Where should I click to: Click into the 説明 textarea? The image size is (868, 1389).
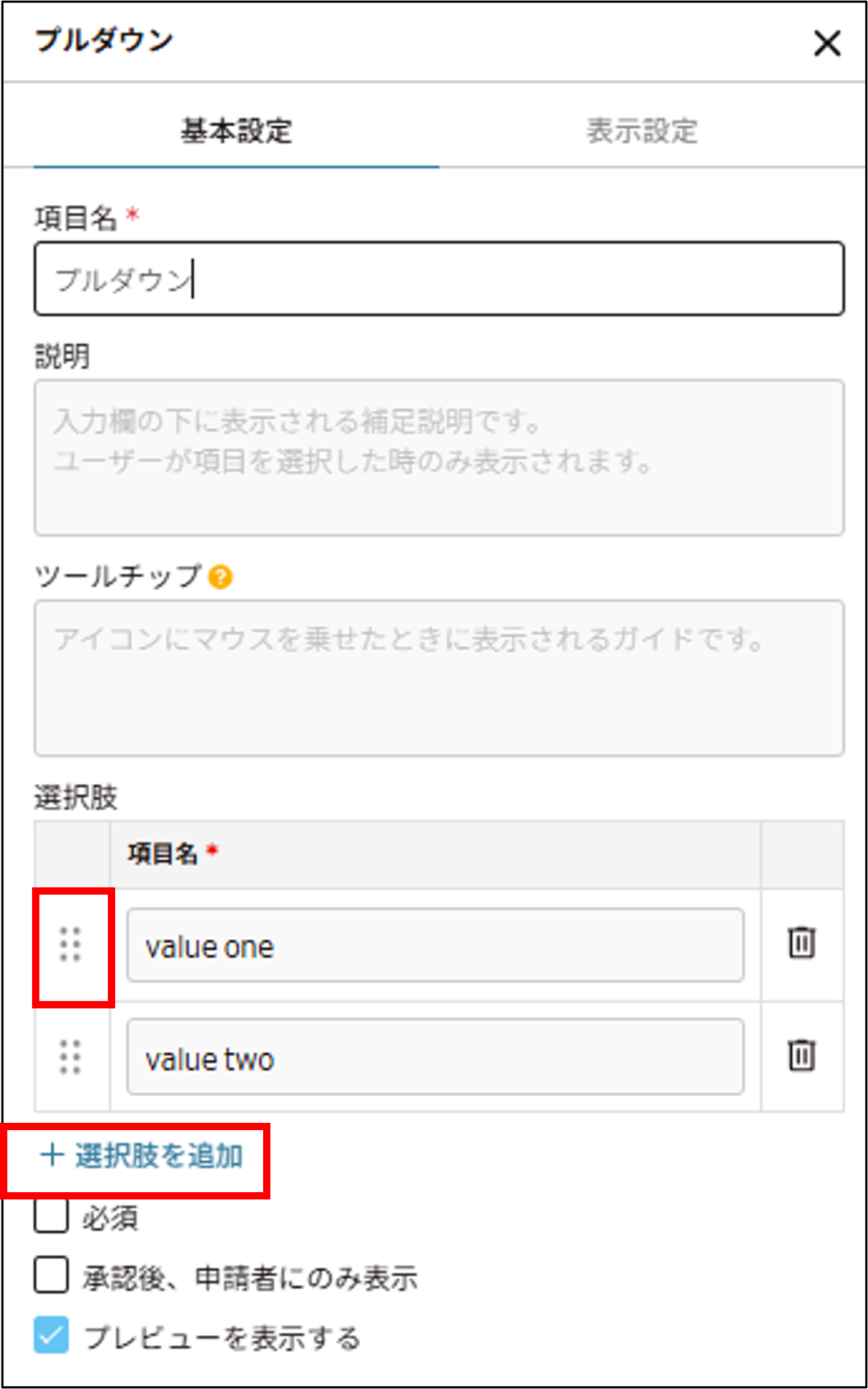(439, 458)
